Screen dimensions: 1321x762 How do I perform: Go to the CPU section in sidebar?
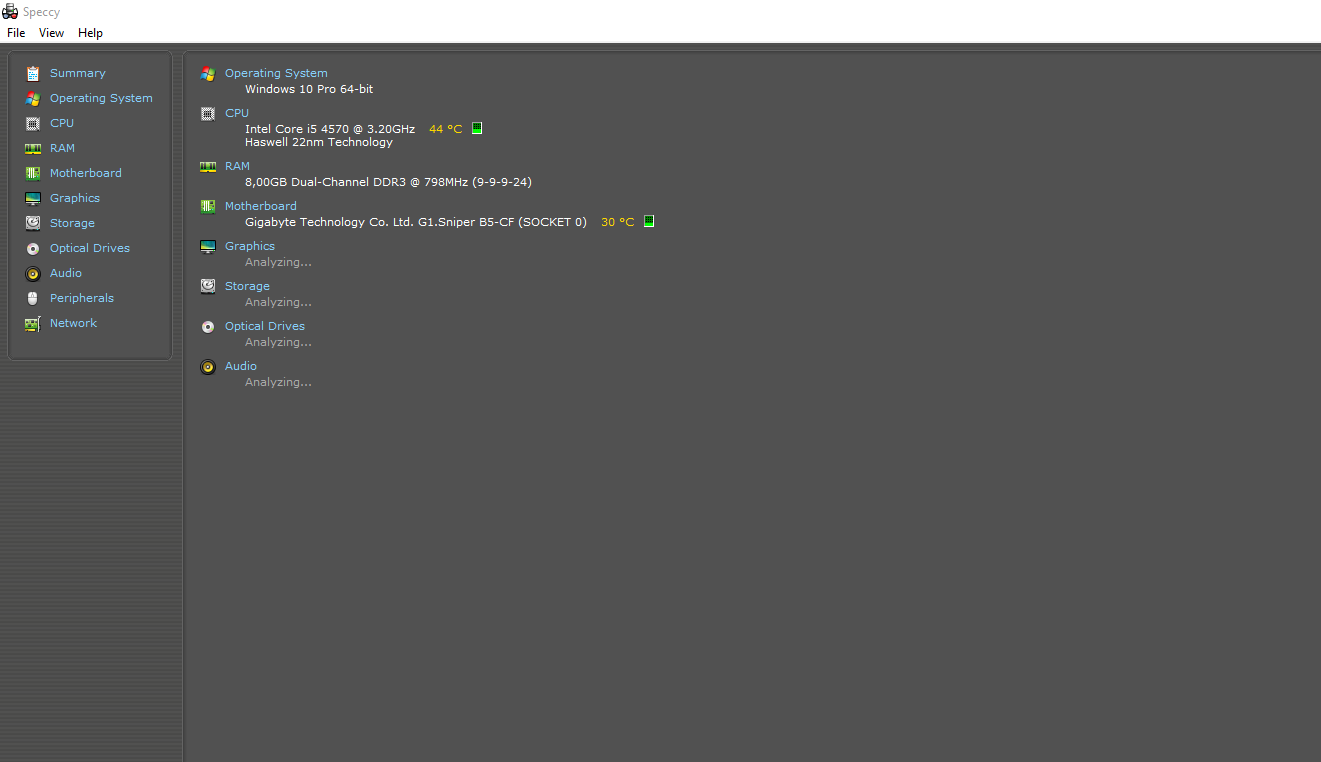click(x=62, y=123)
